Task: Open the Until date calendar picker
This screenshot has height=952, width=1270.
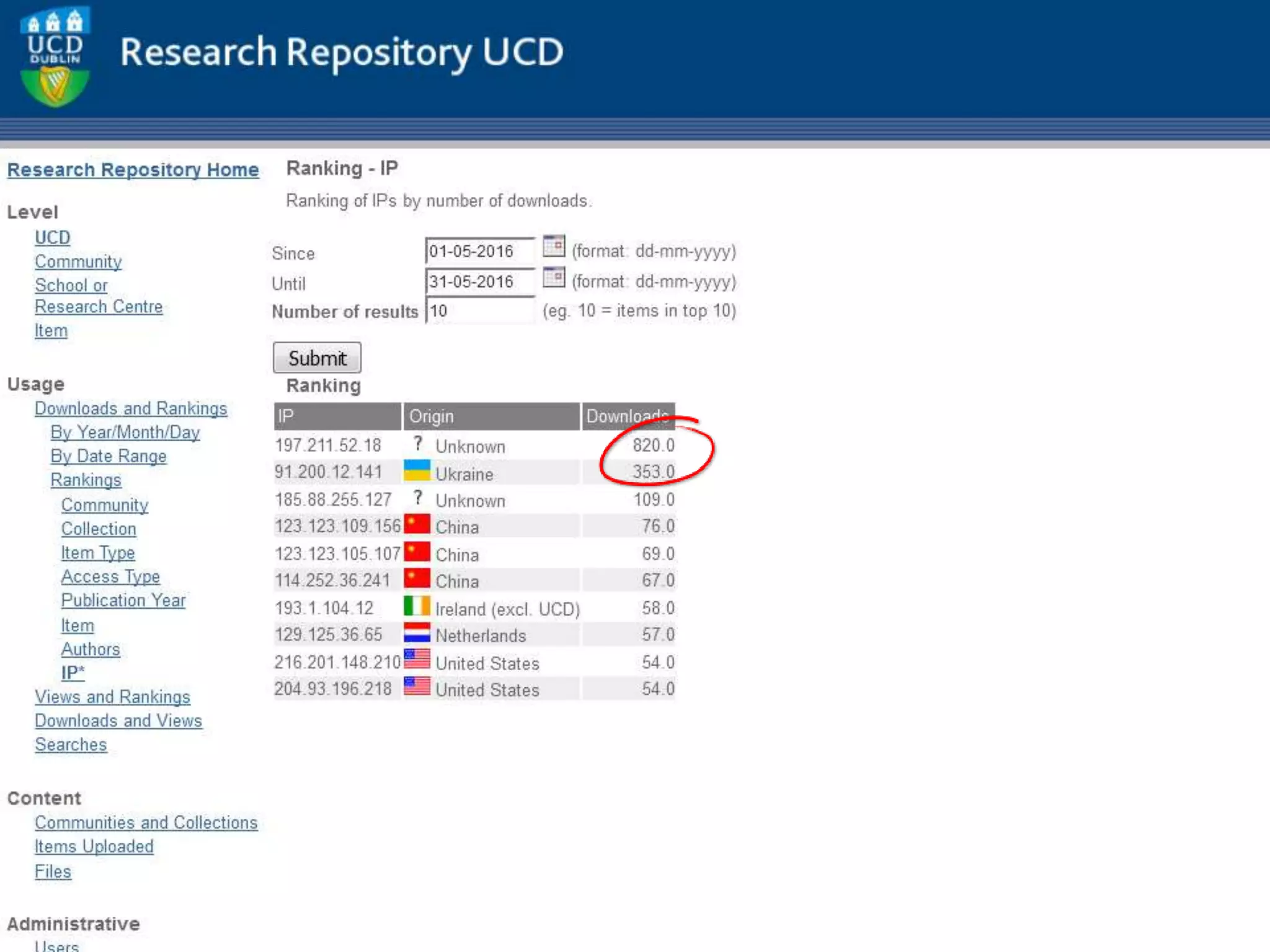Action: click(x=553, y=277)
